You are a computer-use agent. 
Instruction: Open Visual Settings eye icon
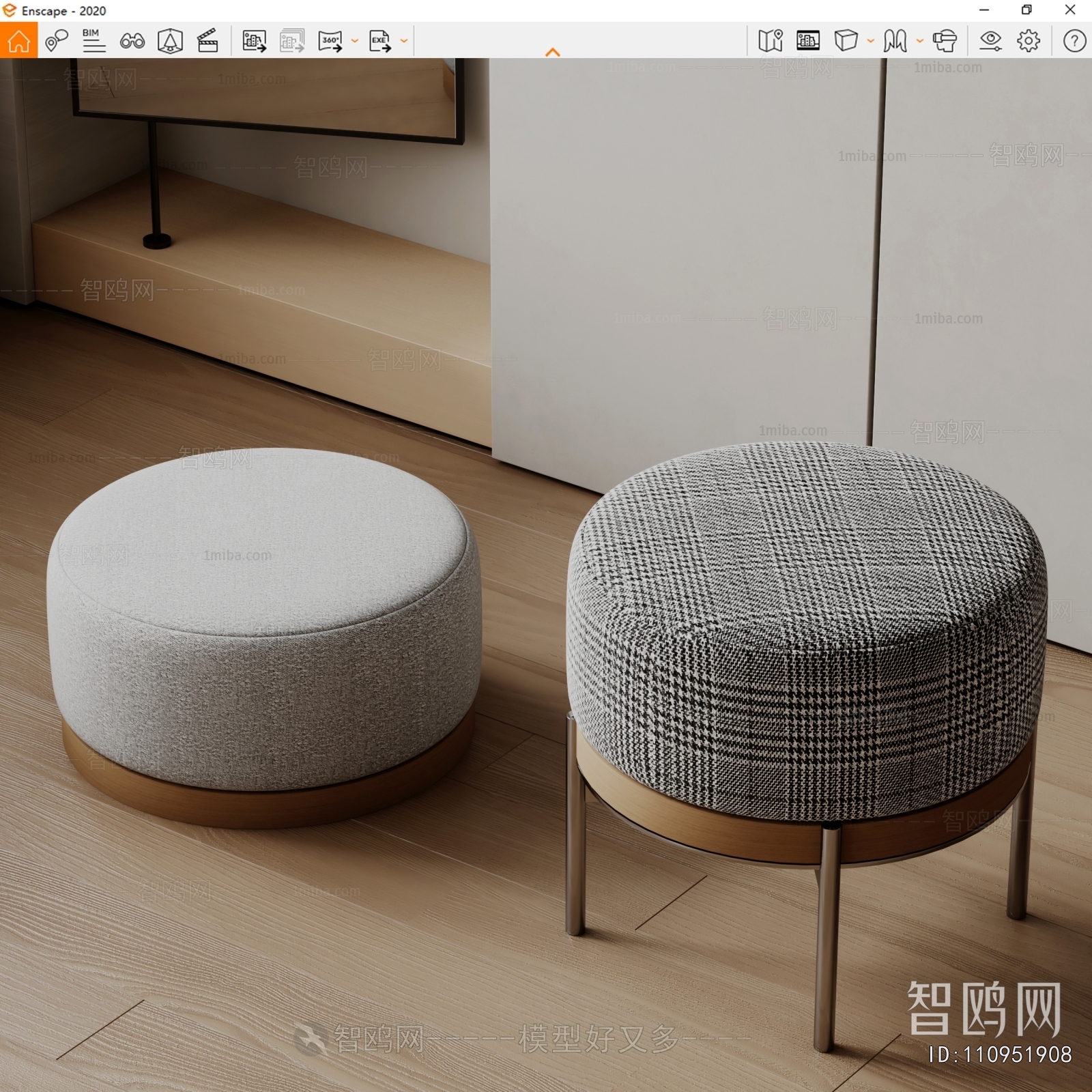coord(990,40)
